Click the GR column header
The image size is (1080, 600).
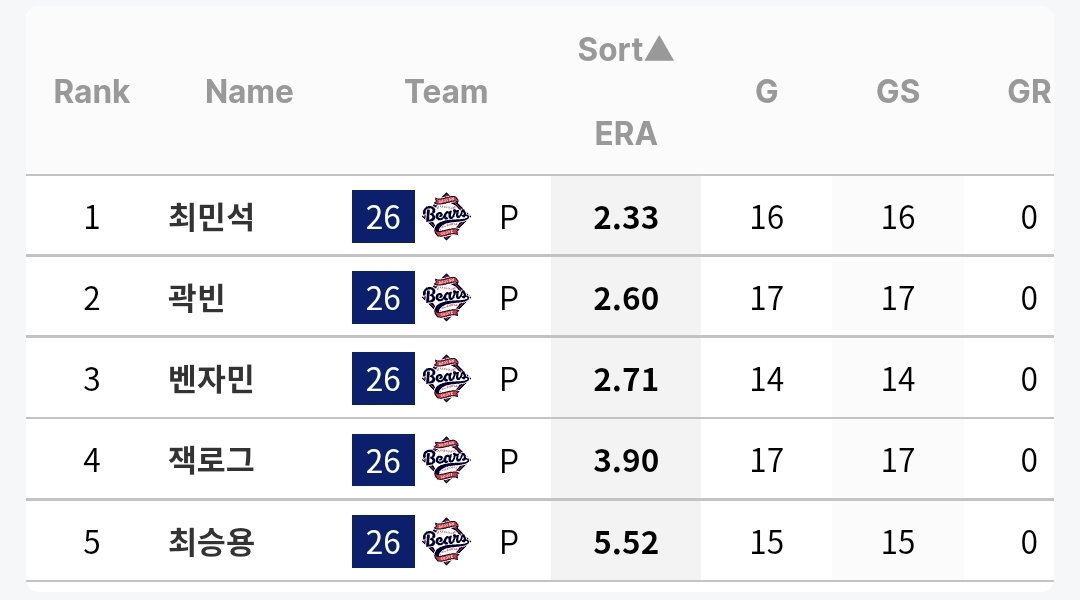(x=1029, y=91)
